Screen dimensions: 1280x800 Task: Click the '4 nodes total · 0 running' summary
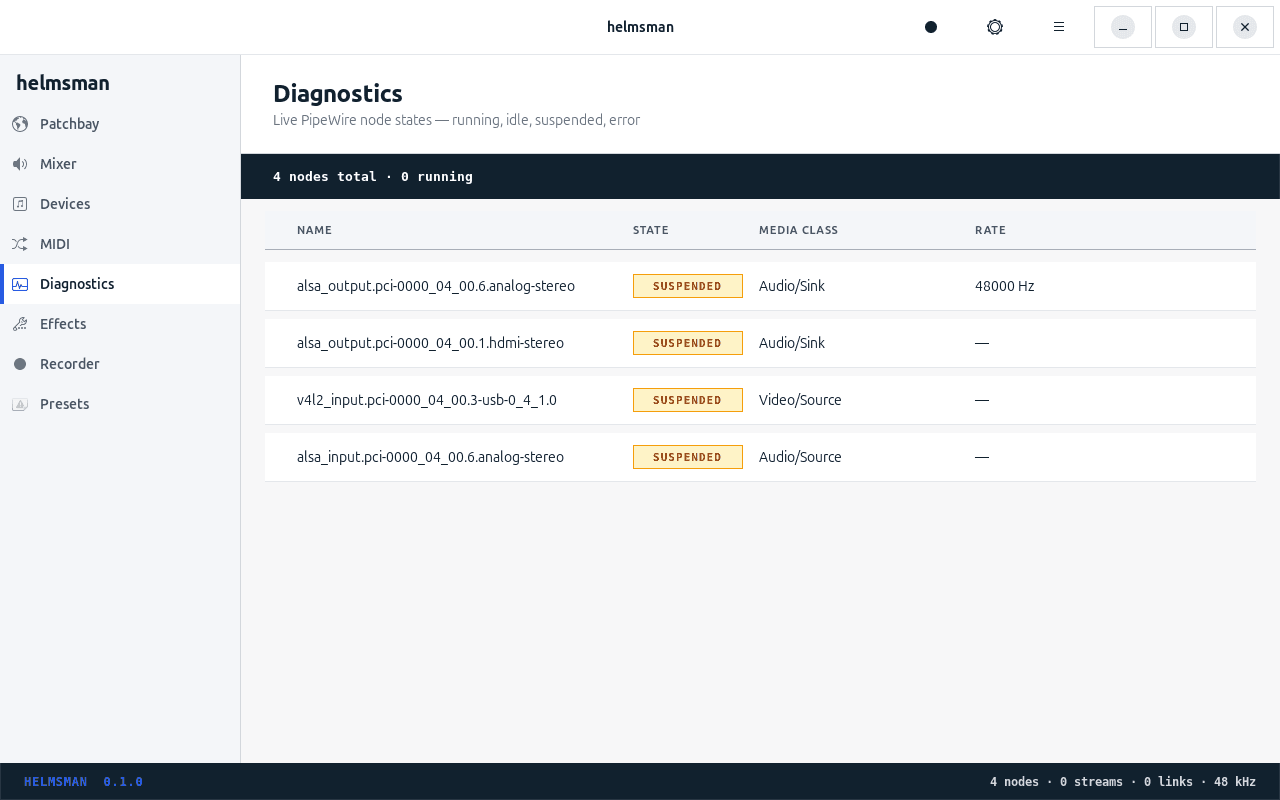click(x=373, y=176)
